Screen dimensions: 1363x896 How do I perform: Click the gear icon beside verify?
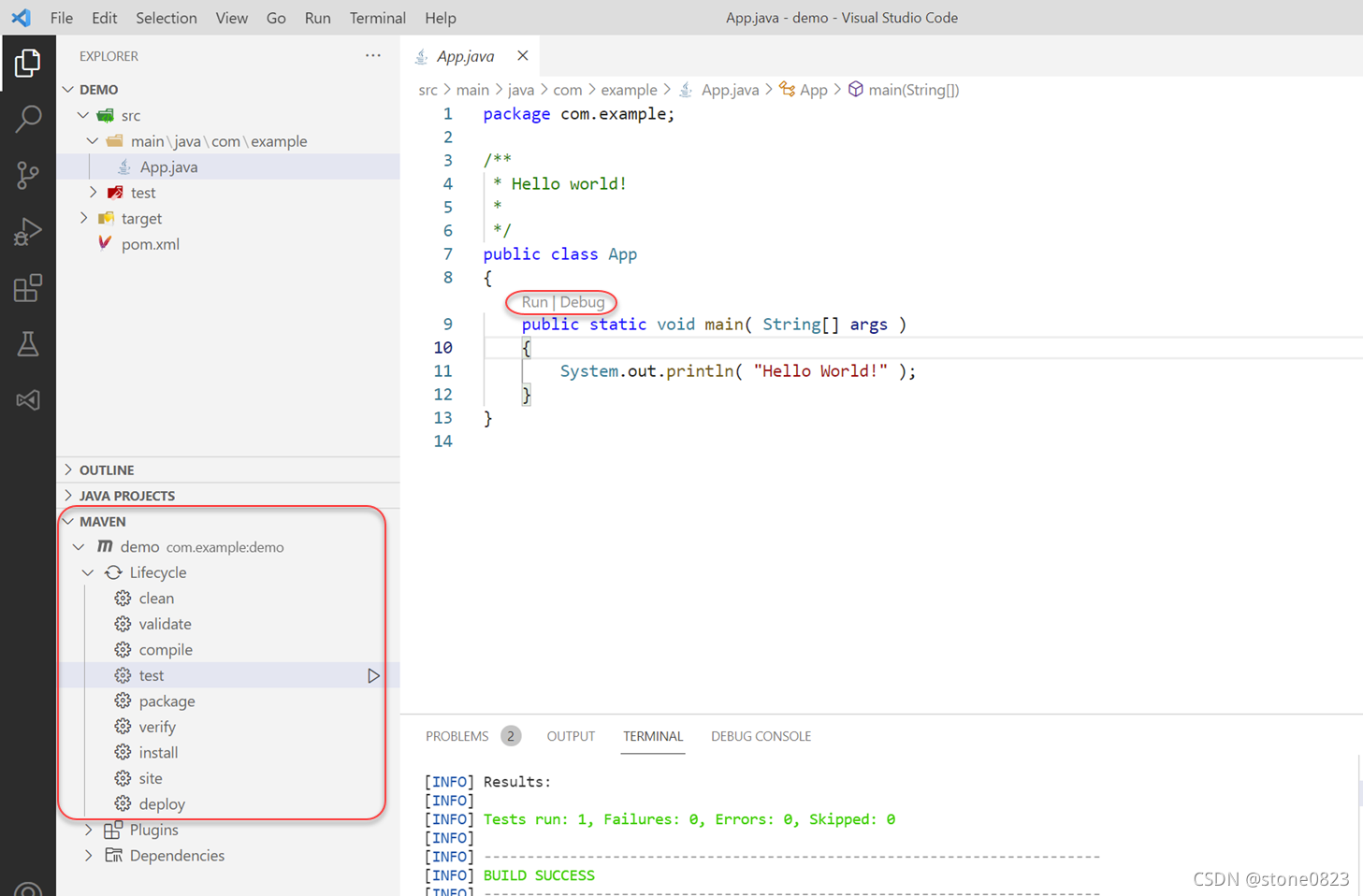coord(123,727)
